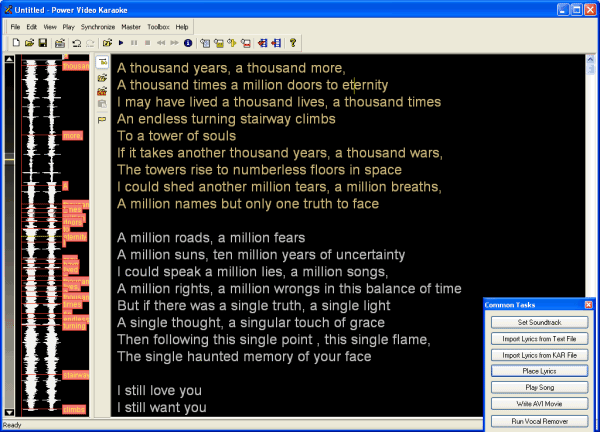Select the 'stairway' marker on the waveform
This screenshot has height=432, width=600.
pos(76,375)
